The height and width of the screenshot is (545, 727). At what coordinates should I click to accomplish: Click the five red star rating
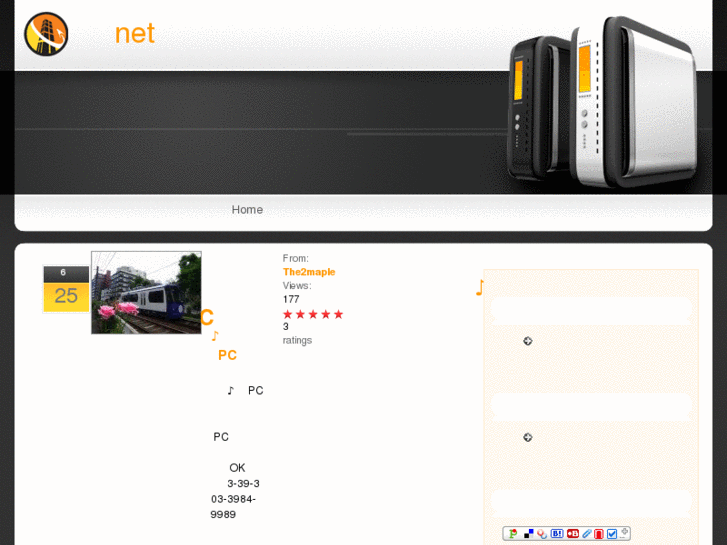pos(313,314)
